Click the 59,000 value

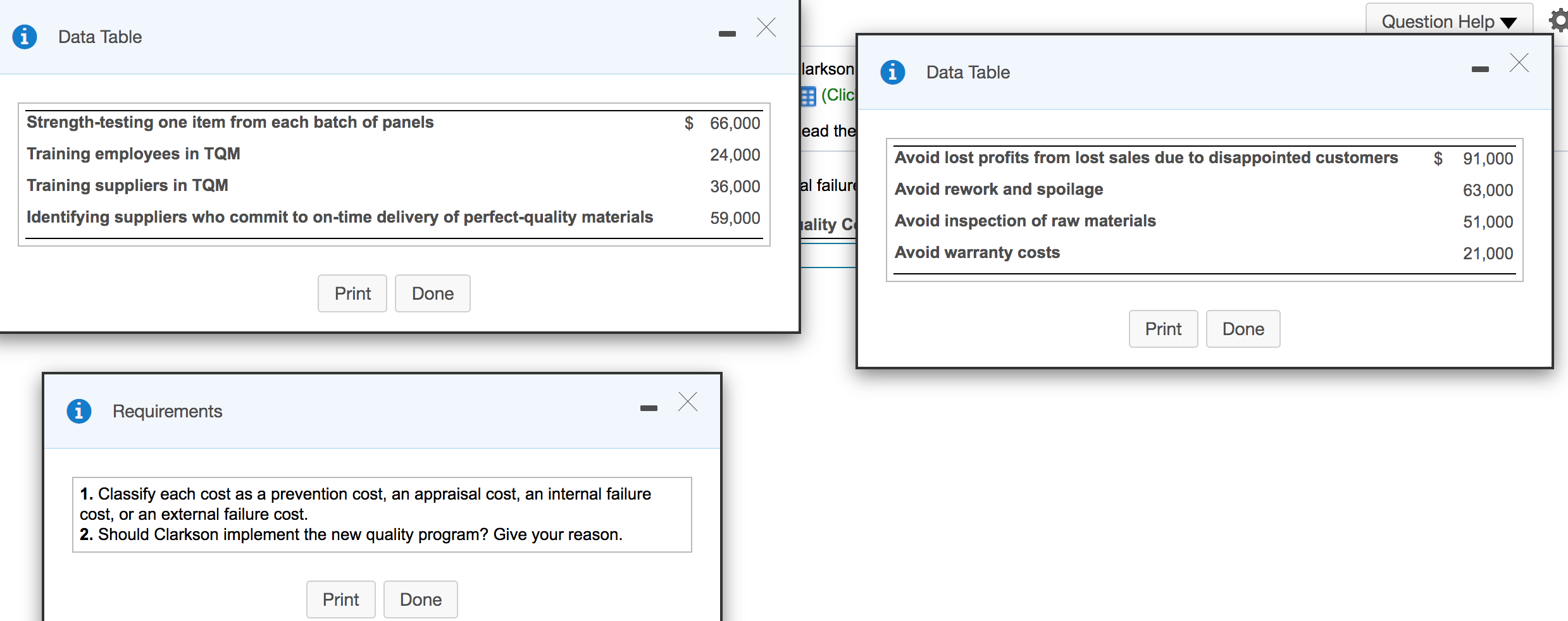735,218
